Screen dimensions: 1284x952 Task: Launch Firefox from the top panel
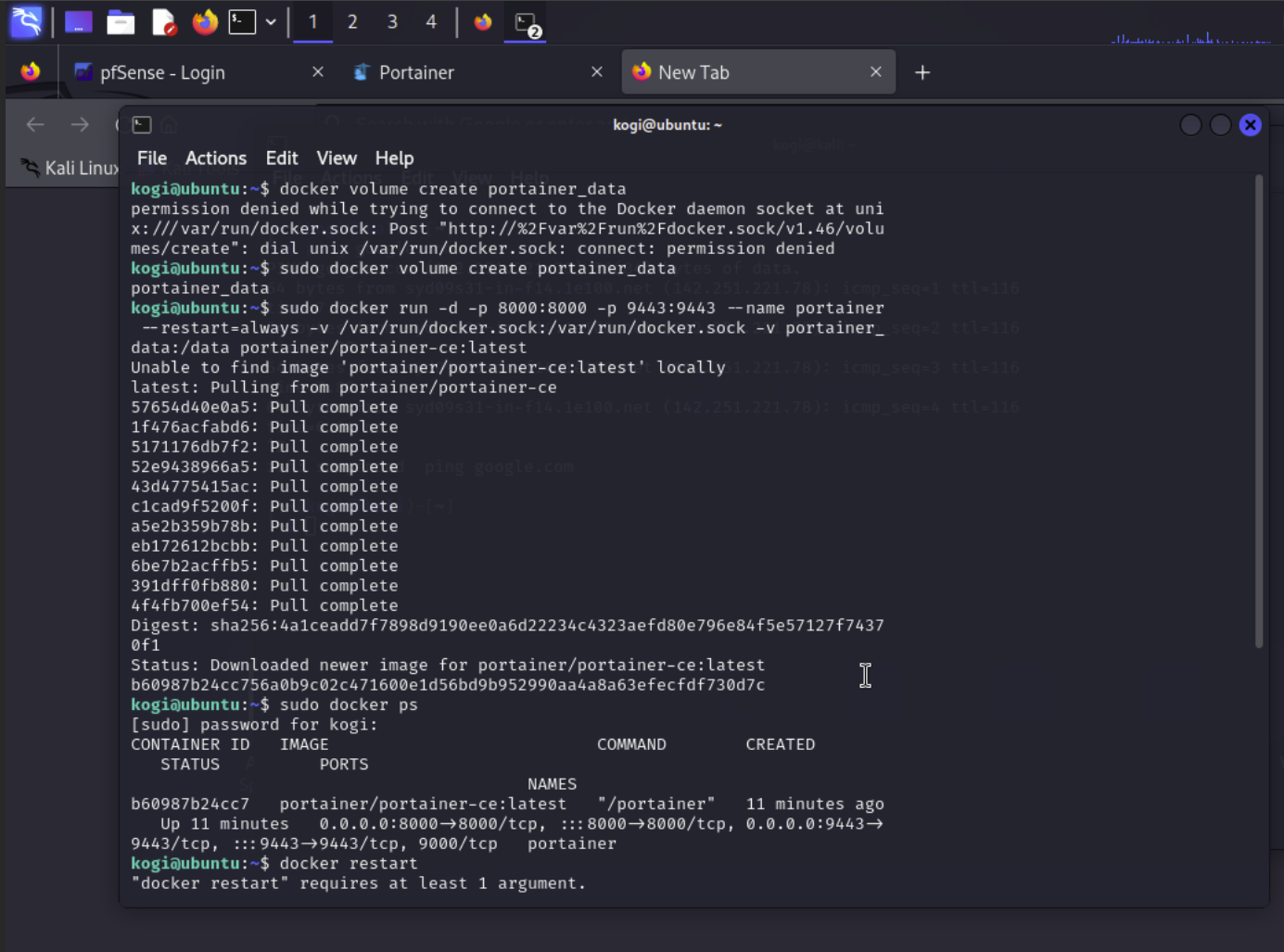click(204, 22)
